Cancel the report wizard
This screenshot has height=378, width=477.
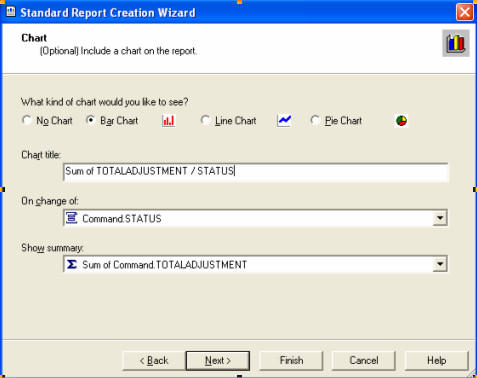pos(364,361)
